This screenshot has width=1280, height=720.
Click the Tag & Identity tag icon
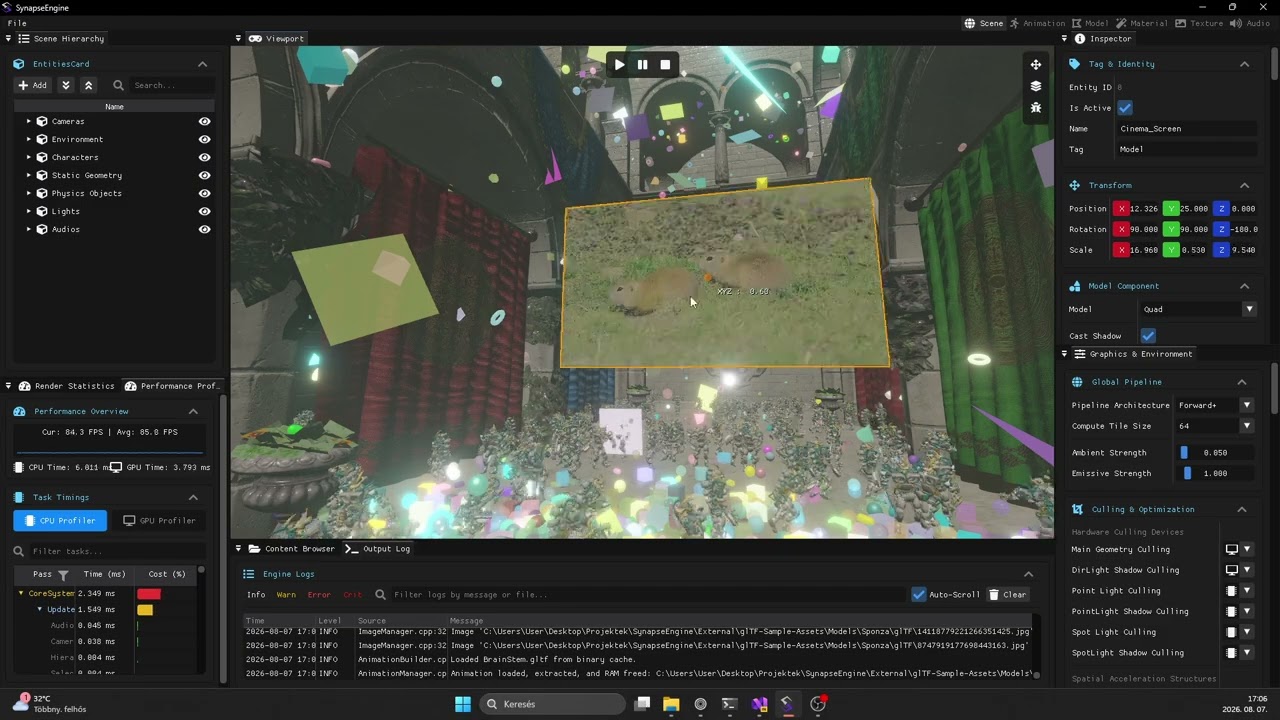[x=1075, y=64]
